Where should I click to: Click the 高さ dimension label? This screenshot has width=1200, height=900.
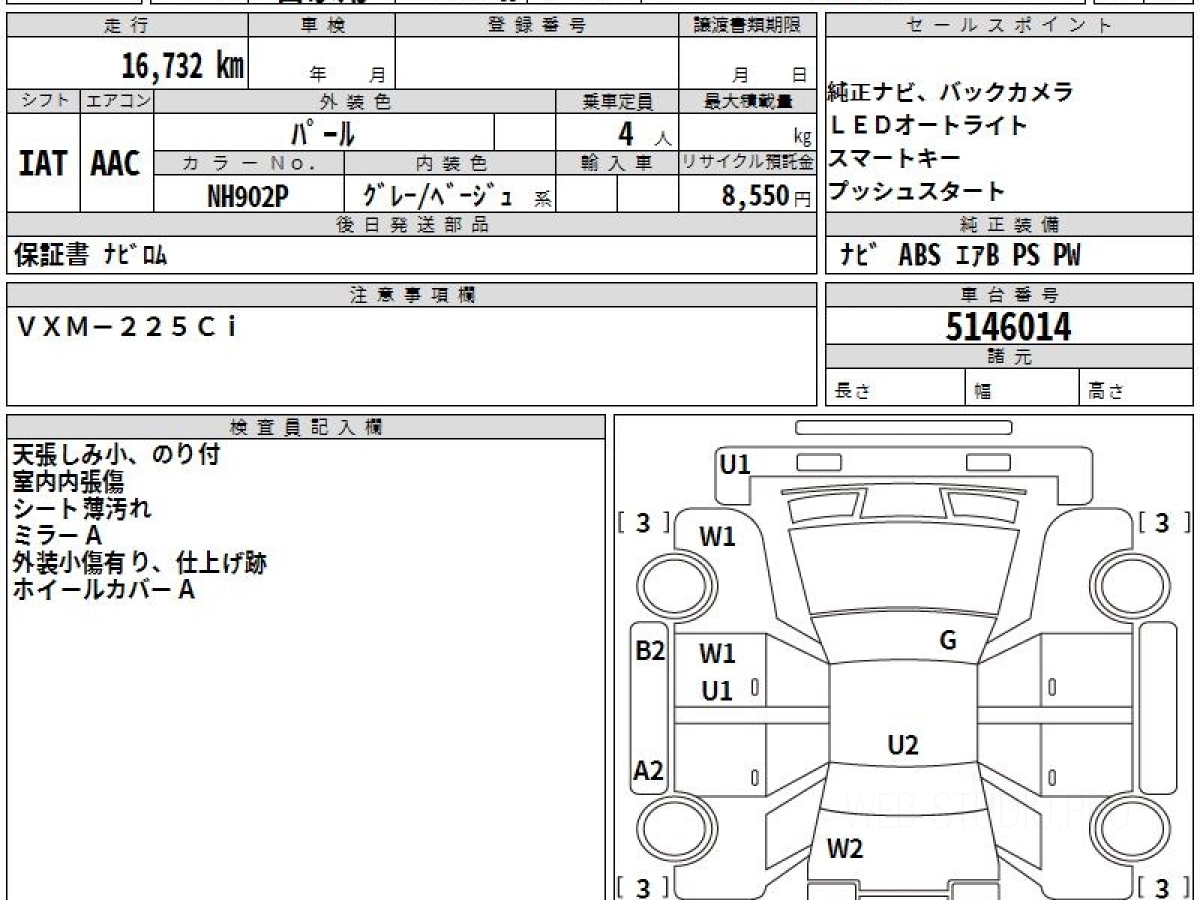click(x=1106, y=392)
